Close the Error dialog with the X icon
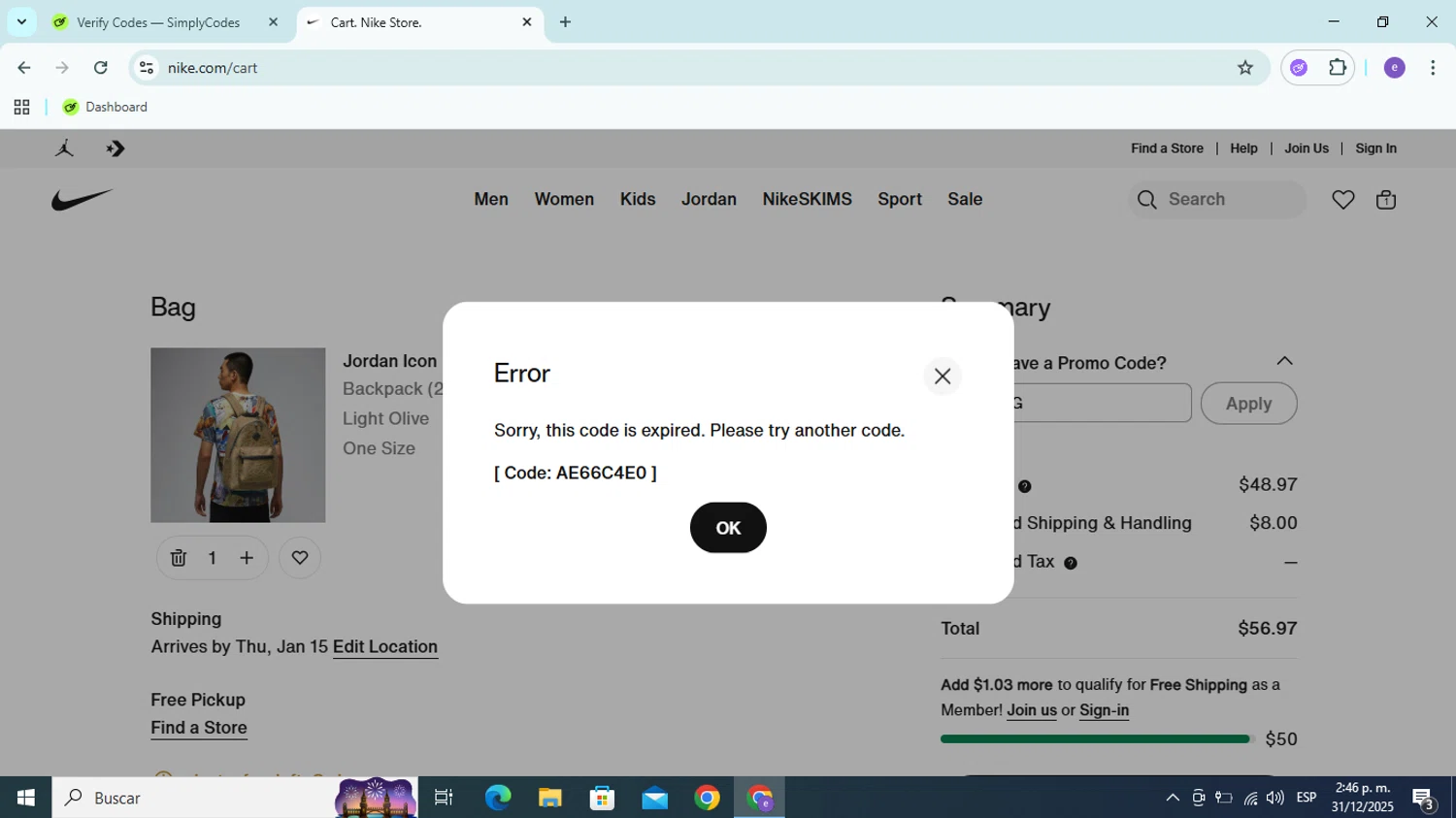Screen dimensions: 1456x818 pos(942,376)
